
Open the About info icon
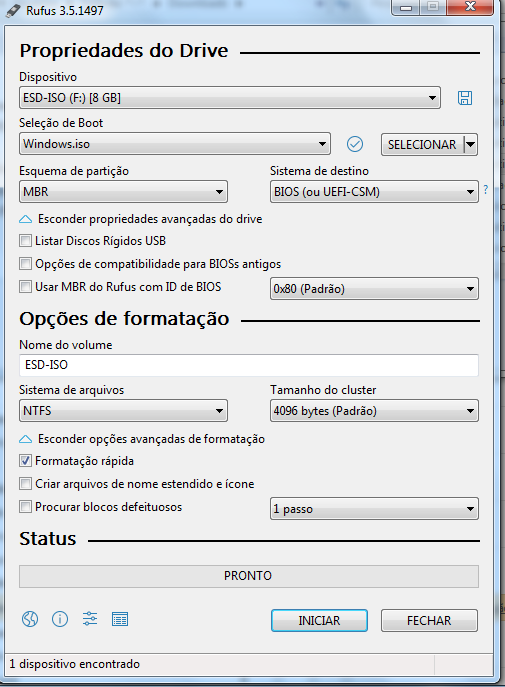[60, 619]
